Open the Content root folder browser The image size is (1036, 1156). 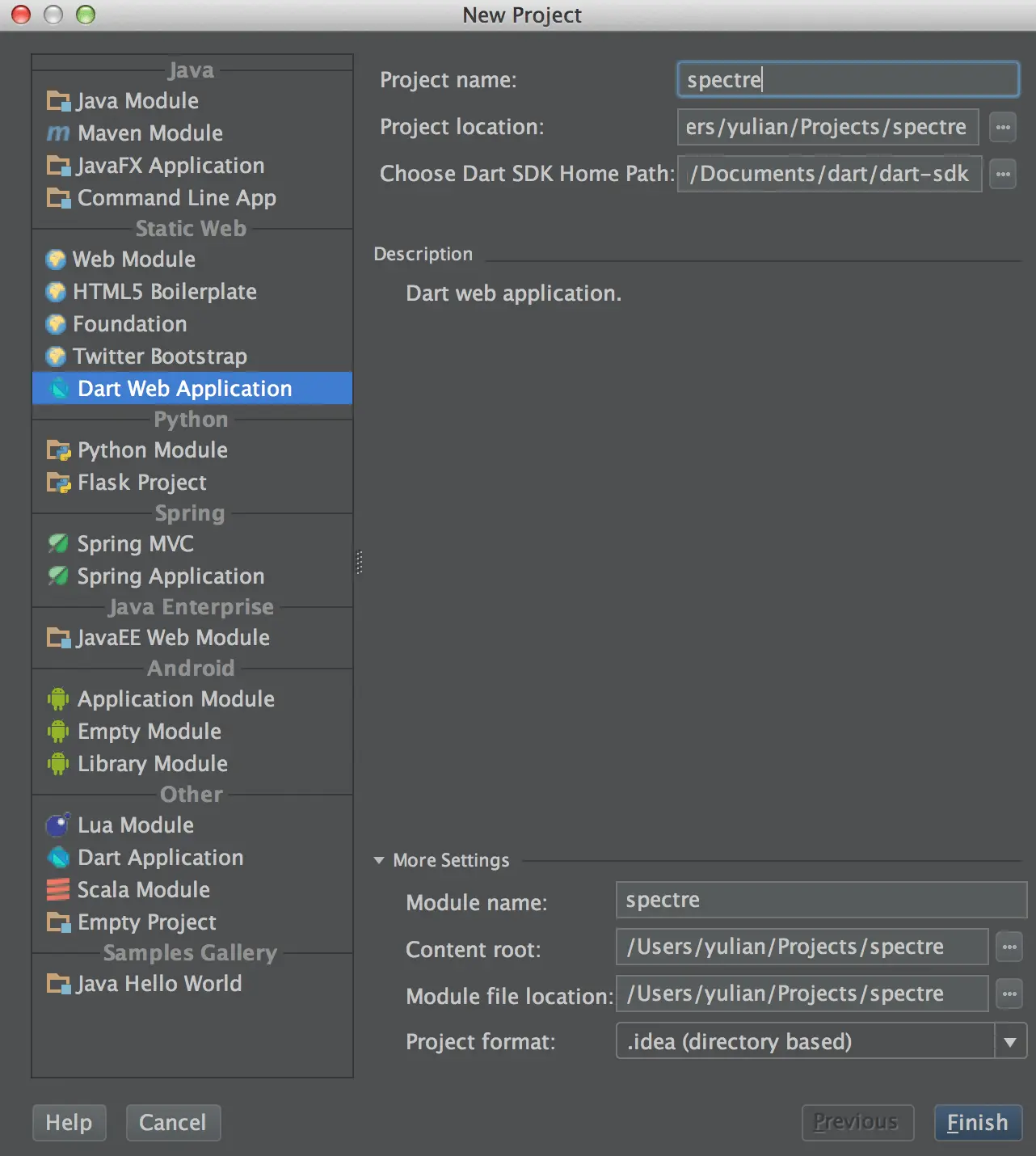(x=1009, y=947)
